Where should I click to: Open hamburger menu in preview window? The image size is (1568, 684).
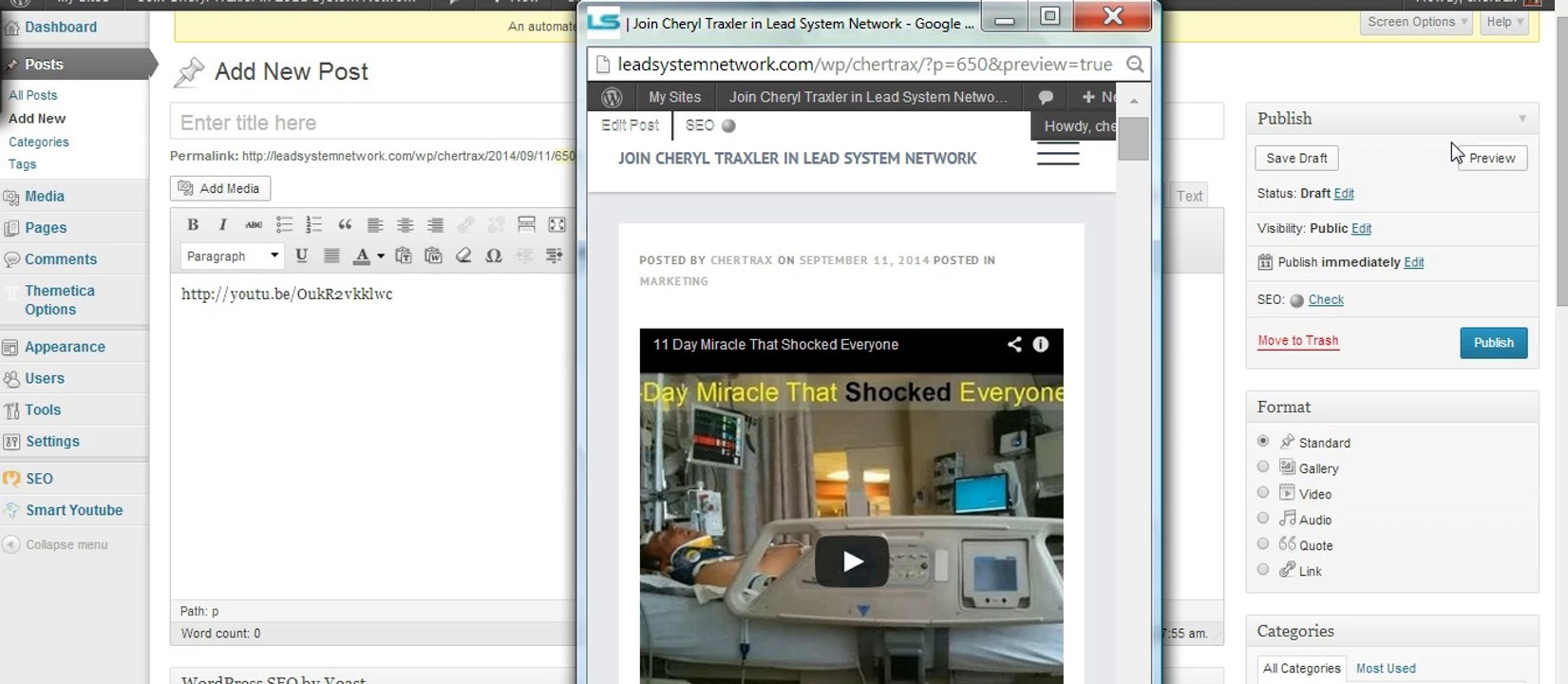pos(1058,154)
